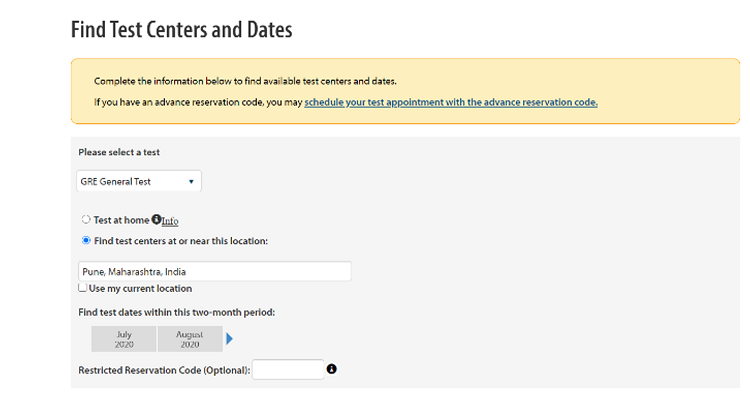Click the Test at home label text
The width and height of the screenshot is (750, 414).
pyautogui.click(x=121, y=220)
